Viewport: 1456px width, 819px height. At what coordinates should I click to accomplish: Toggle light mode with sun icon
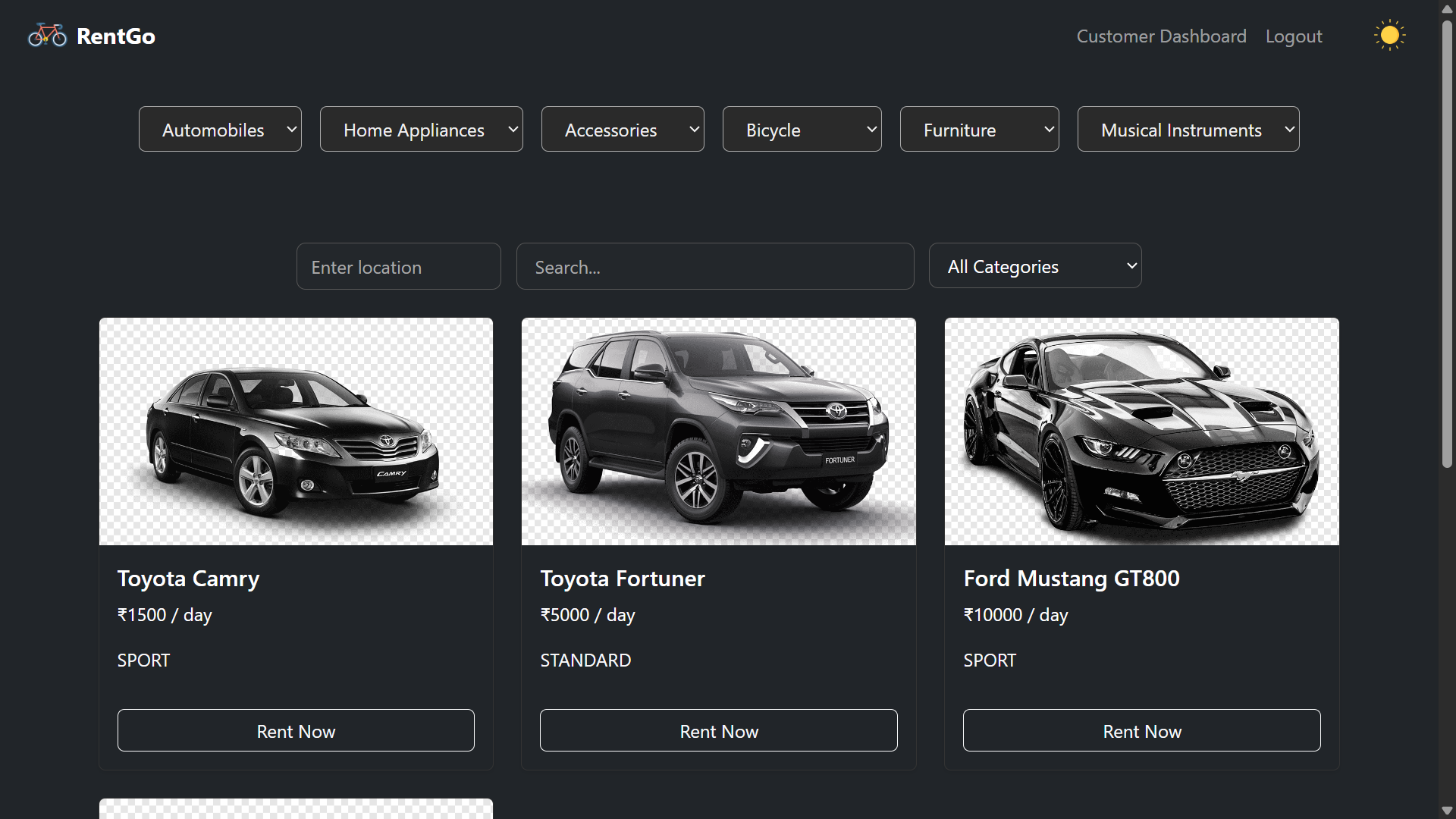[x=1389, y=36]
